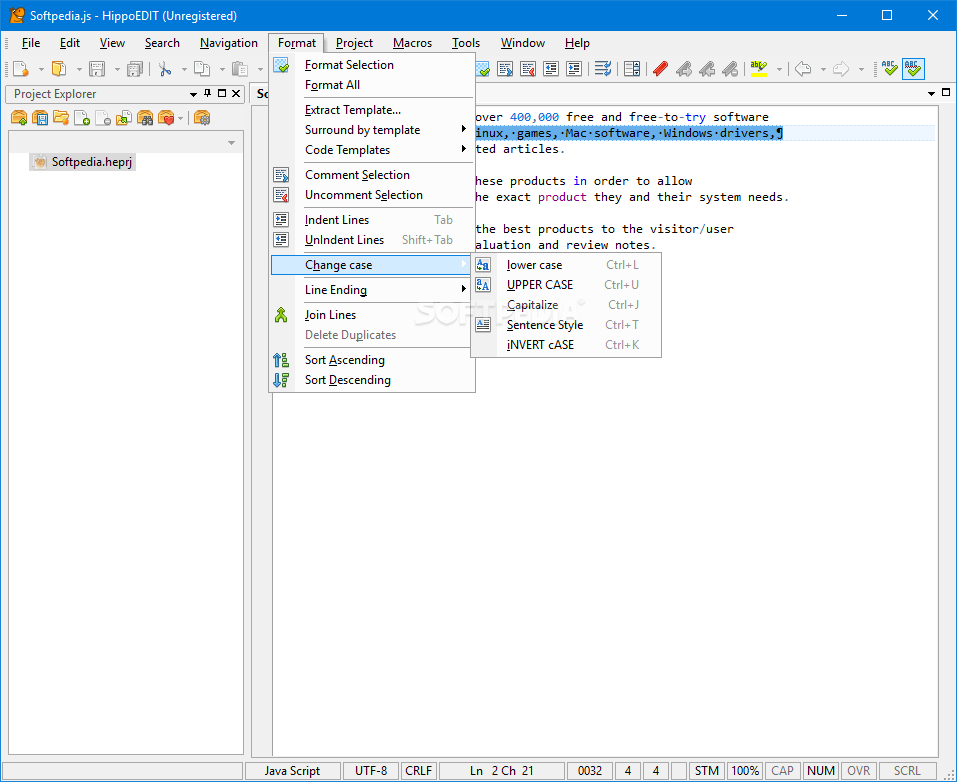
Task: Toggle the active online spell check icon
Action: [913, 68]
